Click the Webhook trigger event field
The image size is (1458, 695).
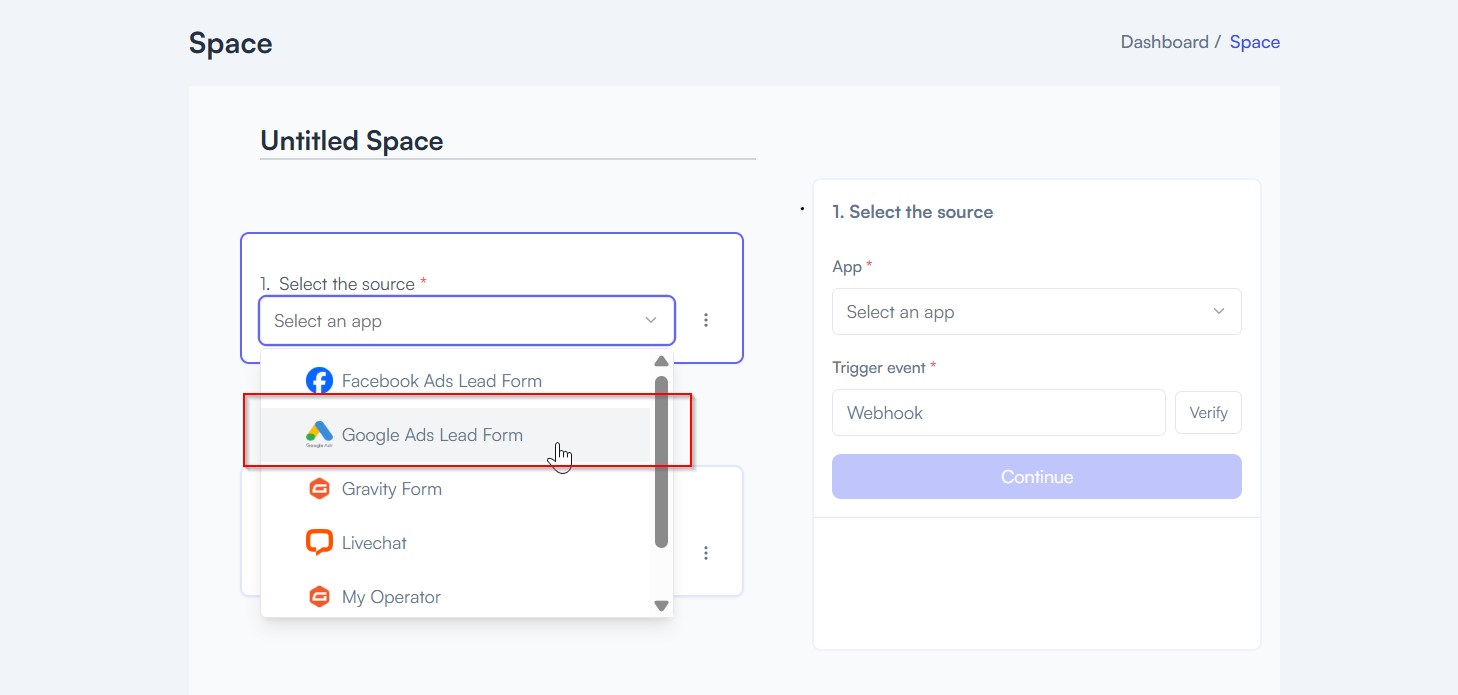pyautogui.click(x=999, y=413)
